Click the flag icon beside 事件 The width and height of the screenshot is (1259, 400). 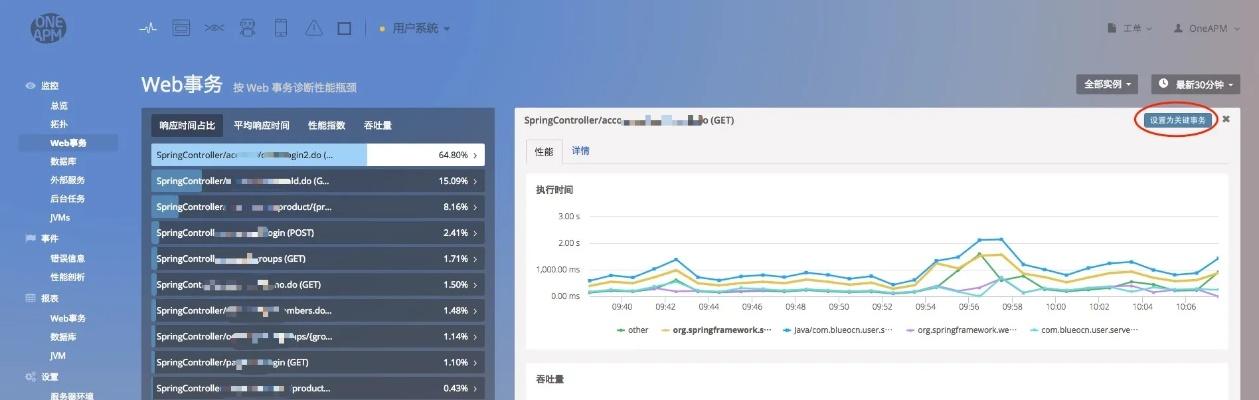click(30, 239)
